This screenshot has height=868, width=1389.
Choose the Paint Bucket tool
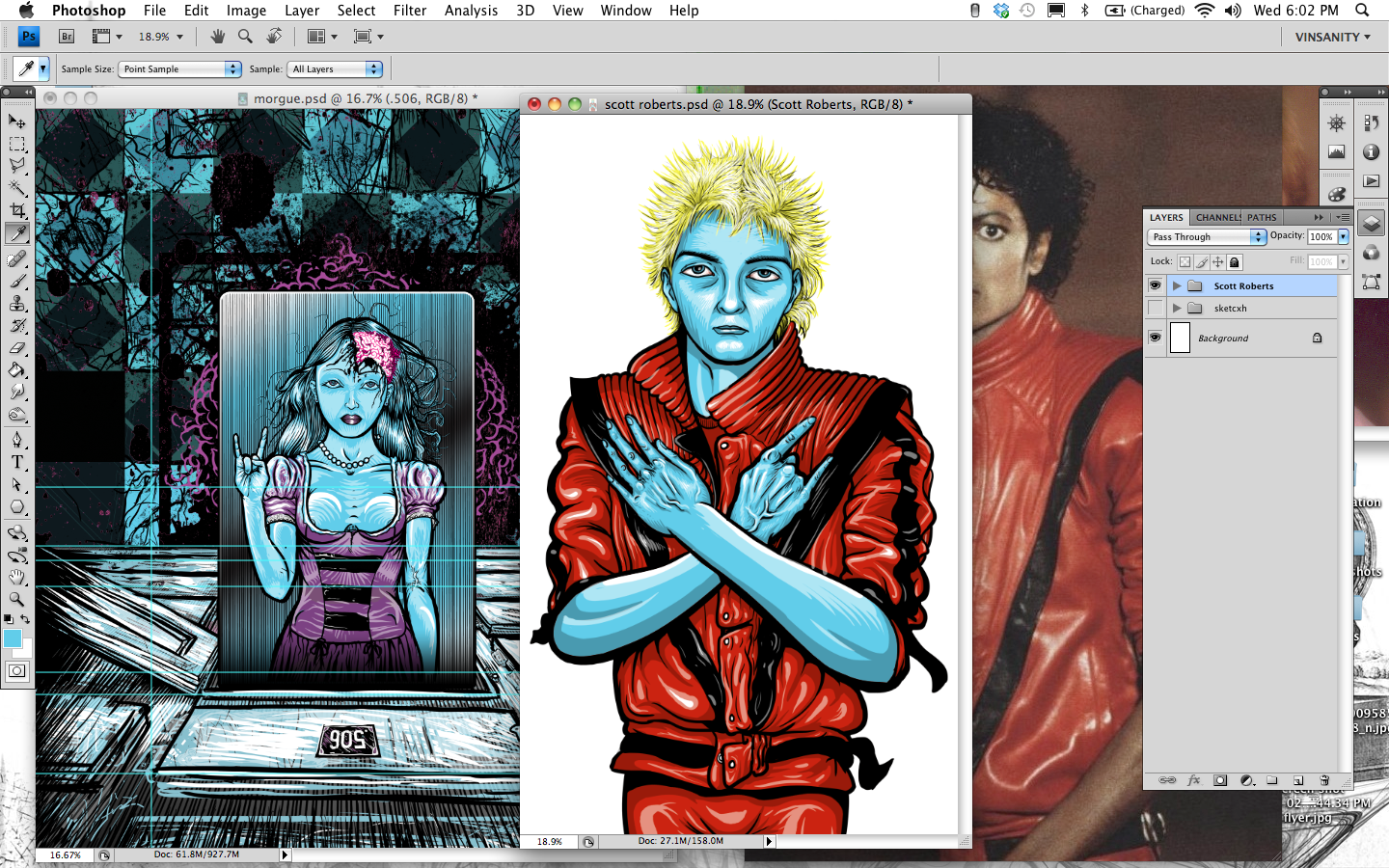click(17, 370)
